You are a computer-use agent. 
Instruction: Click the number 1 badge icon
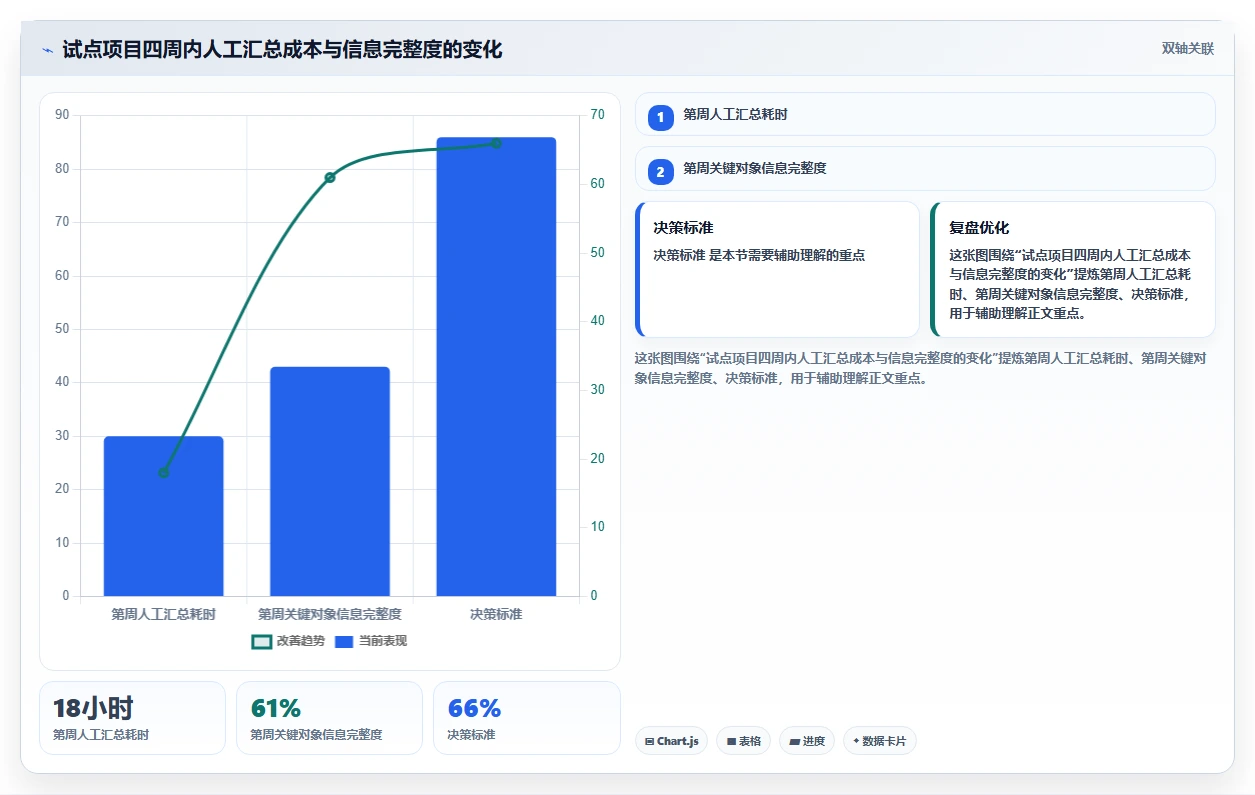660,118
